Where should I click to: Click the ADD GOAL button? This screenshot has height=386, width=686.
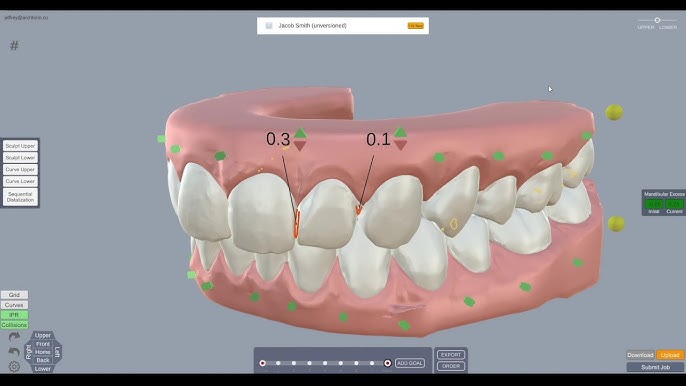coord(410,363)
